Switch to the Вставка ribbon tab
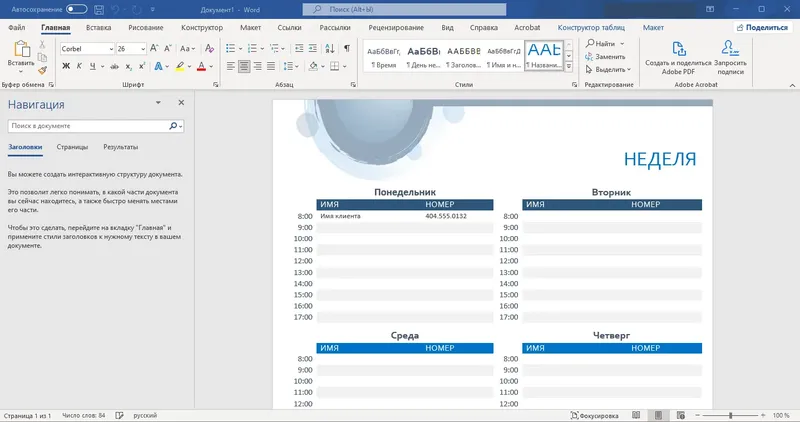 click(98, 28)
